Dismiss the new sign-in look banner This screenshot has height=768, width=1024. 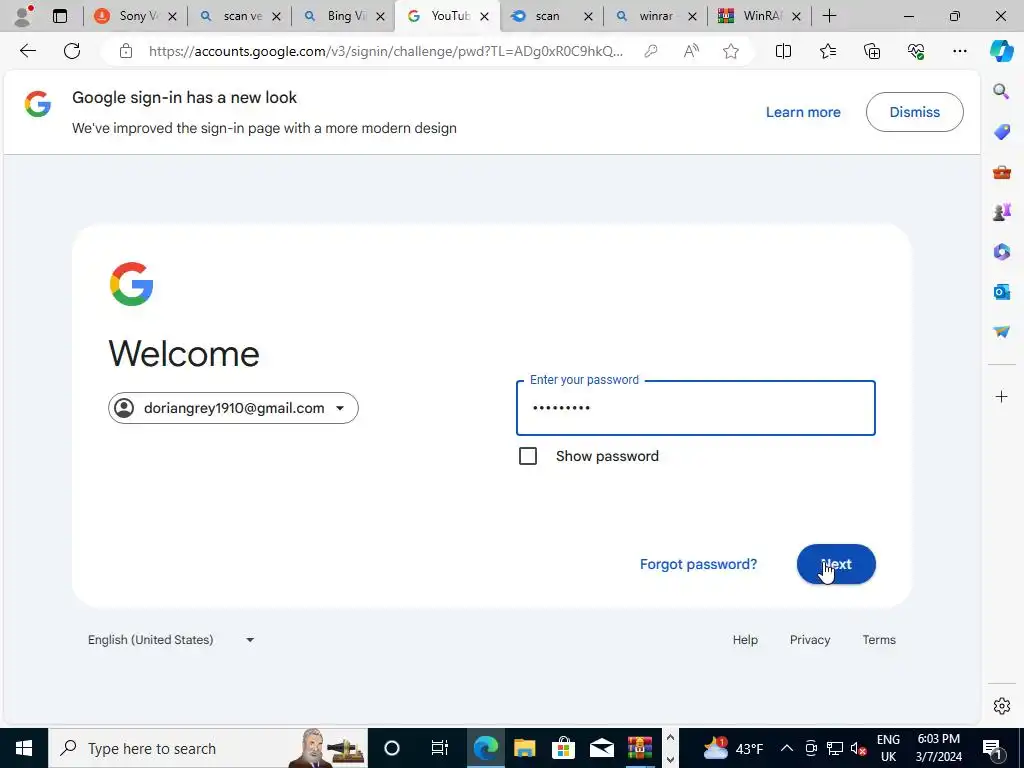[914, 112]
